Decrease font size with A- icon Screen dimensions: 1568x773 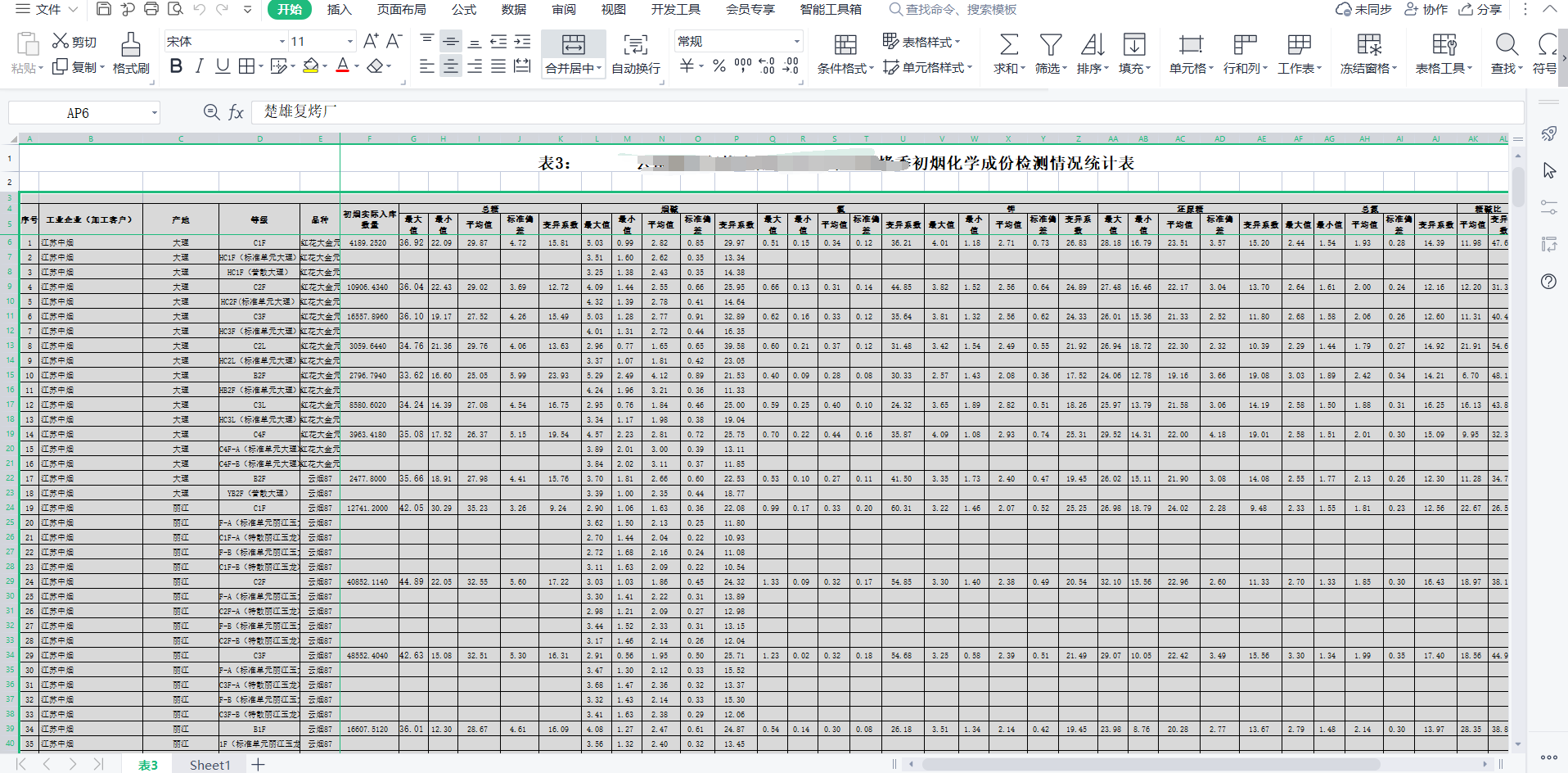[394, 41]
